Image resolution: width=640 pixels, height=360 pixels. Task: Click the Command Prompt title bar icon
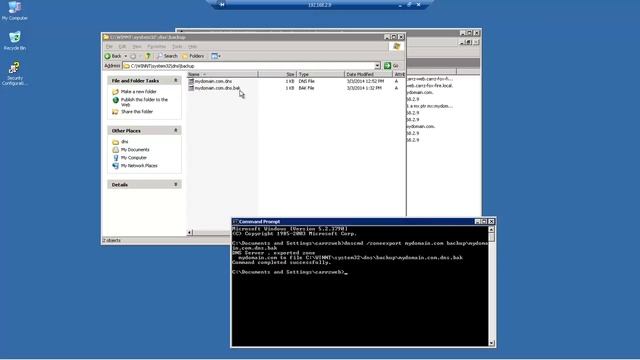click(235, 221)
